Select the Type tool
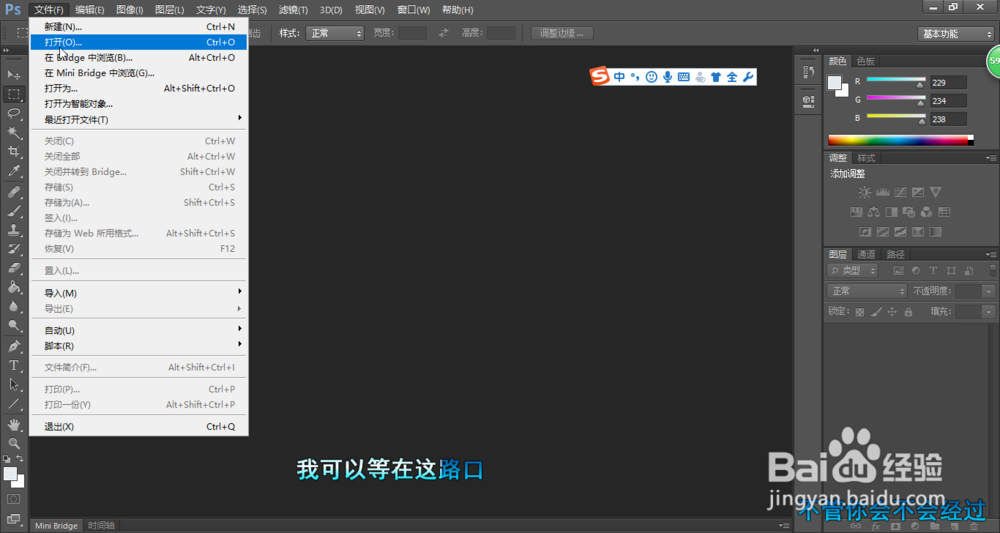This screenshot has width=1000, height=533. [x=13, y=366]
